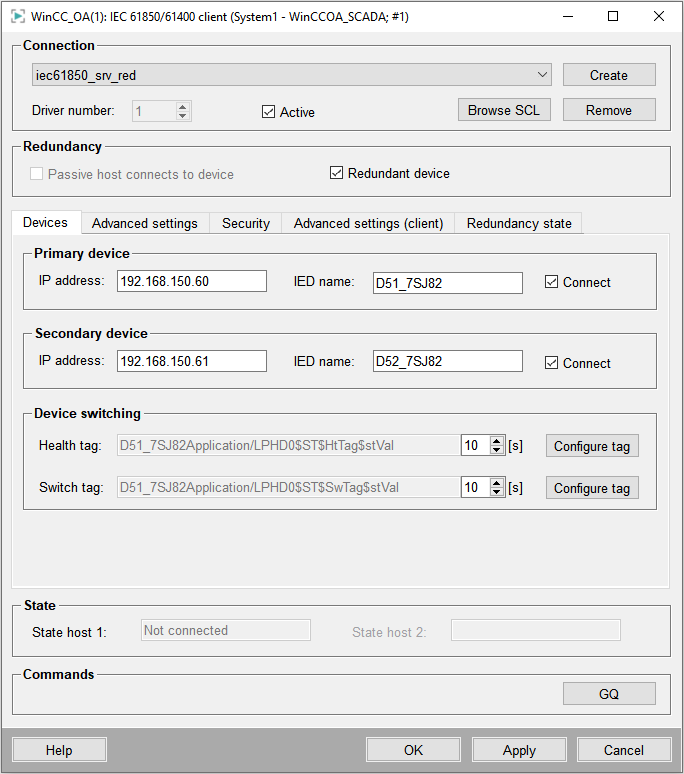
Task: Click Configure tag for Switch tag
Action: pyautogui.click(x=592, y=488)
